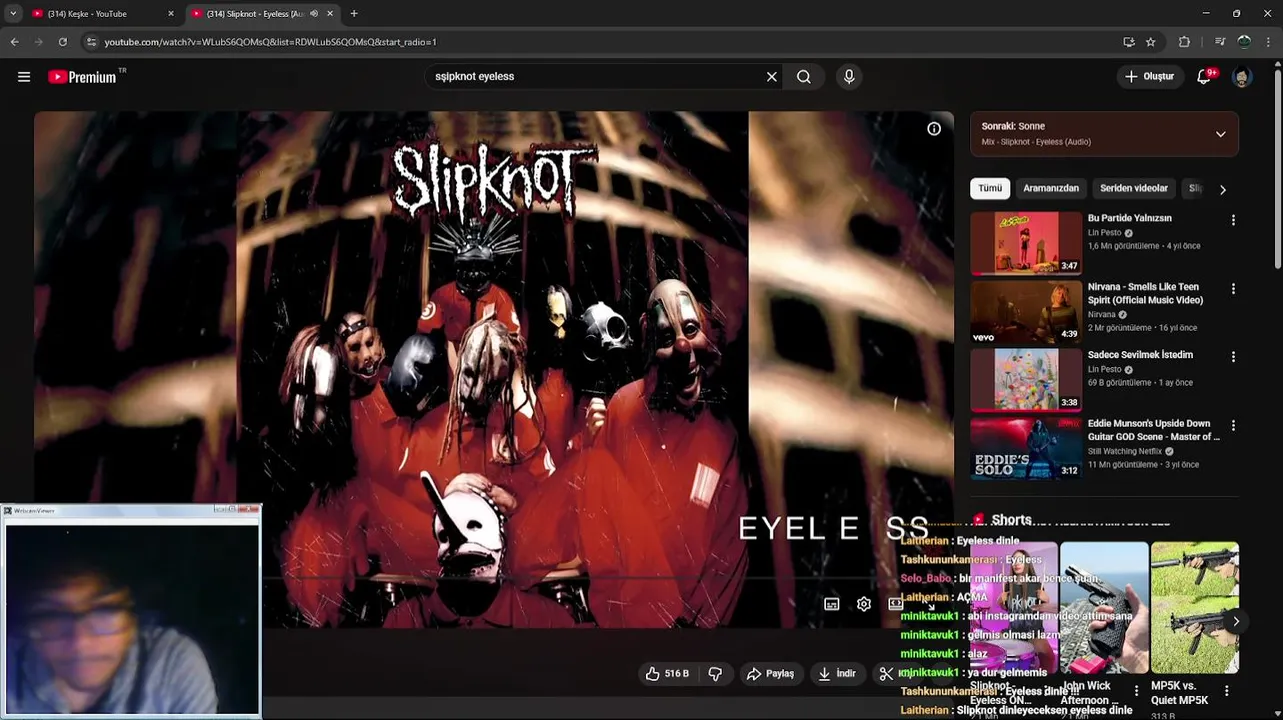Open the Chrome extensions puzzle icon

[x=1185, y=42]
